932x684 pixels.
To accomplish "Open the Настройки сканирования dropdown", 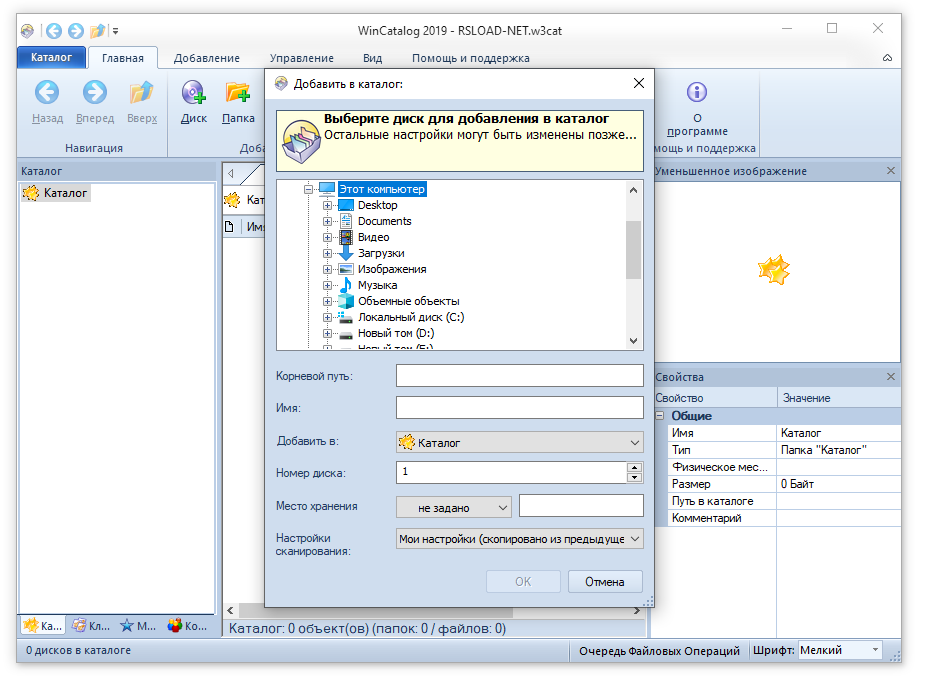I will pyautogui.click(x=519, y=539).
